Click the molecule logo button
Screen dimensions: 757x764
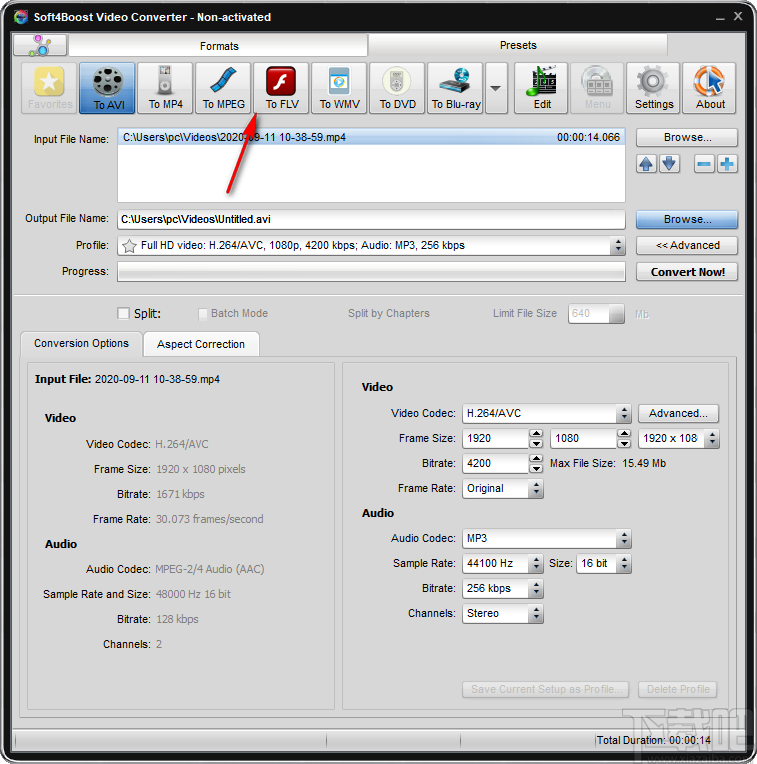tap(40, 45)
